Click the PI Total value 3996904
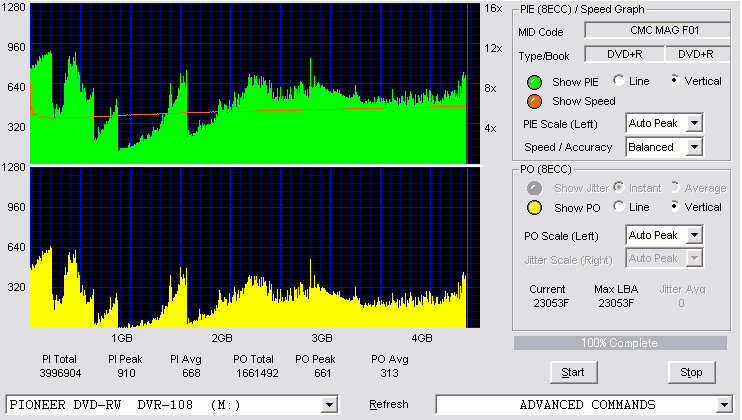 (60, 373)
